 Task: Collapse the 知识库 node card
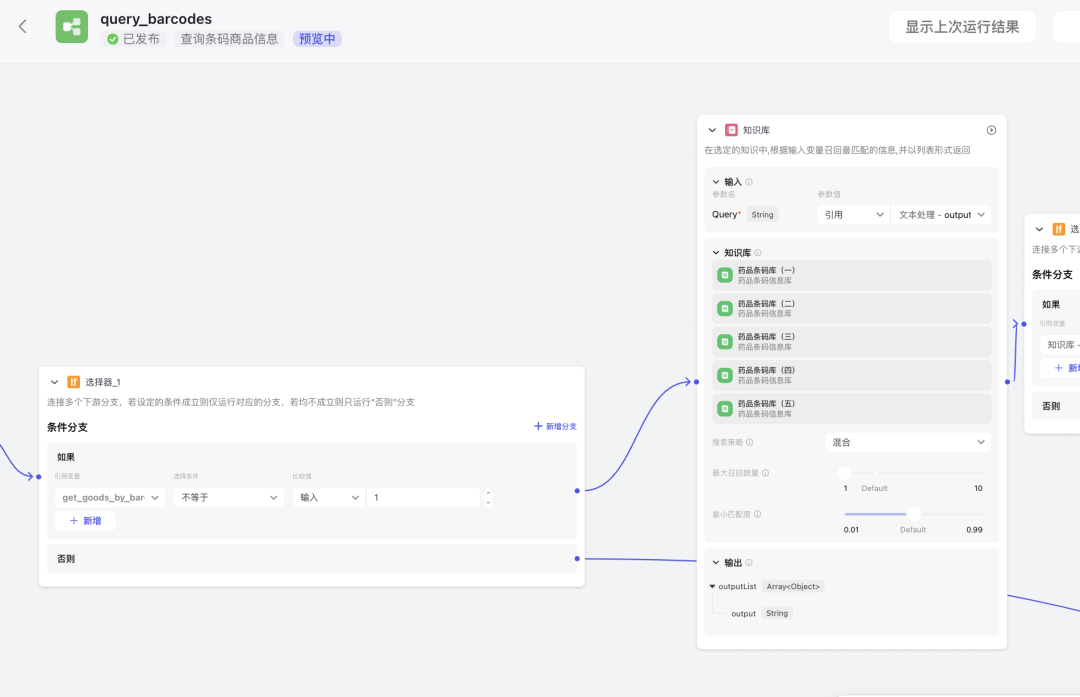pyautogui.click(x=712, y=130)
